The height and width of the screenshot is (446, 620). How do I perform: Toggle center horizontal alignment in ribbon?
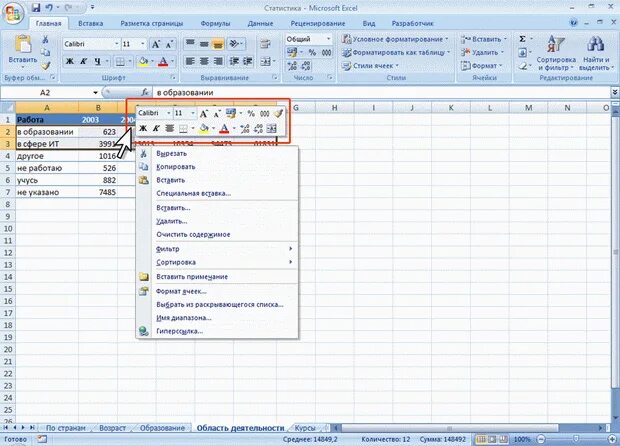pyautogui.click(x=204, y=61)
